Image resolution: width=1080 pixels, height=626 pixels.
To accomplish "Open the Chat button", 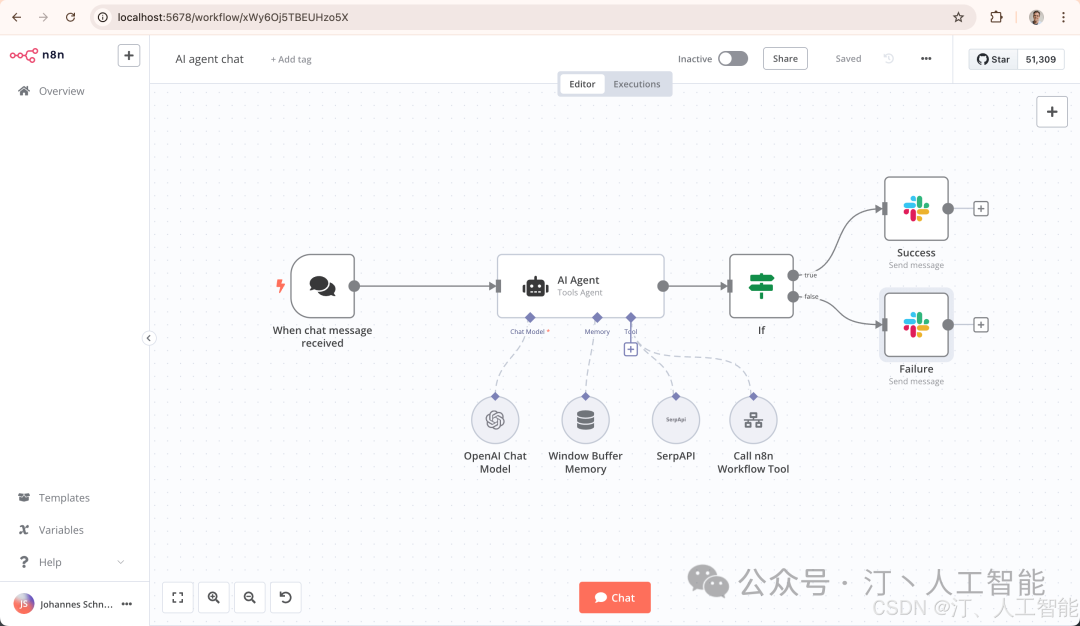I will (614, 598).
